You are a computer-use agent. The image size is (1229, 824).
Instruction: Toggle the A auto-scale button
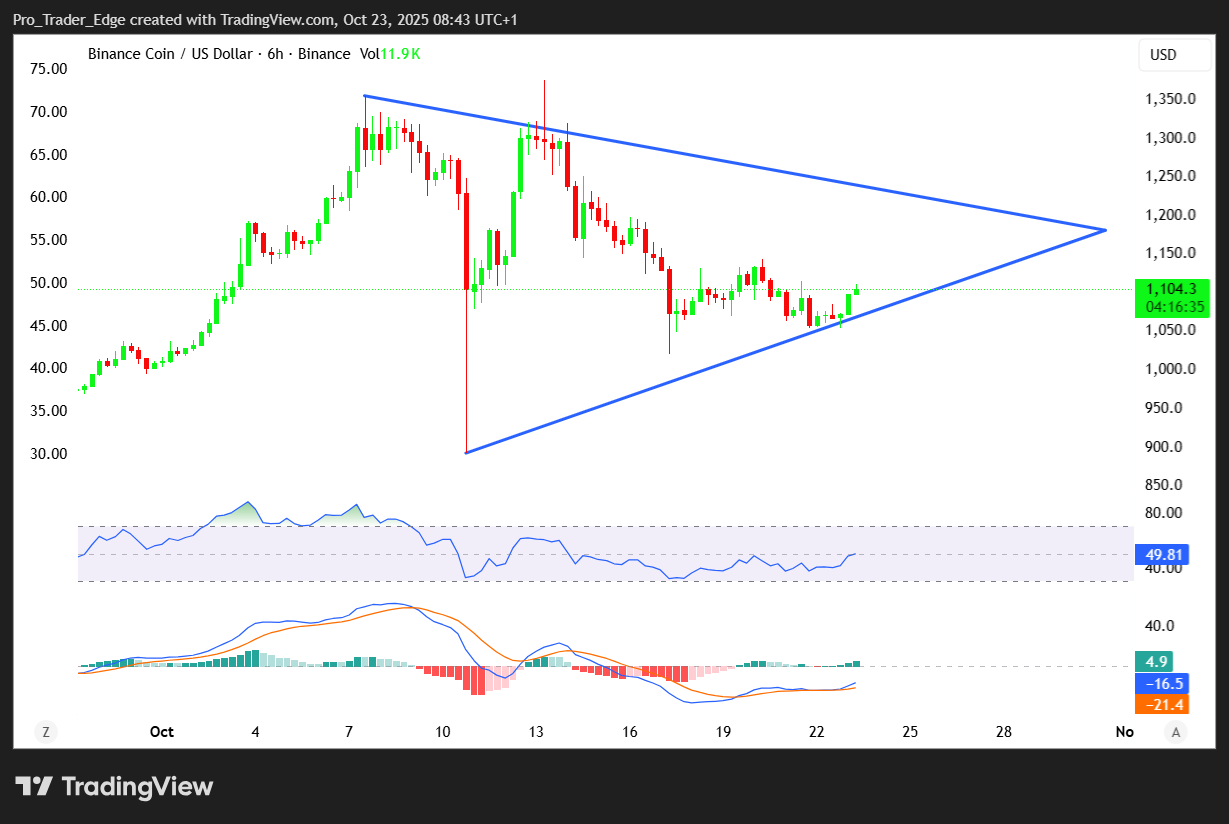(x=1177, y=732)
